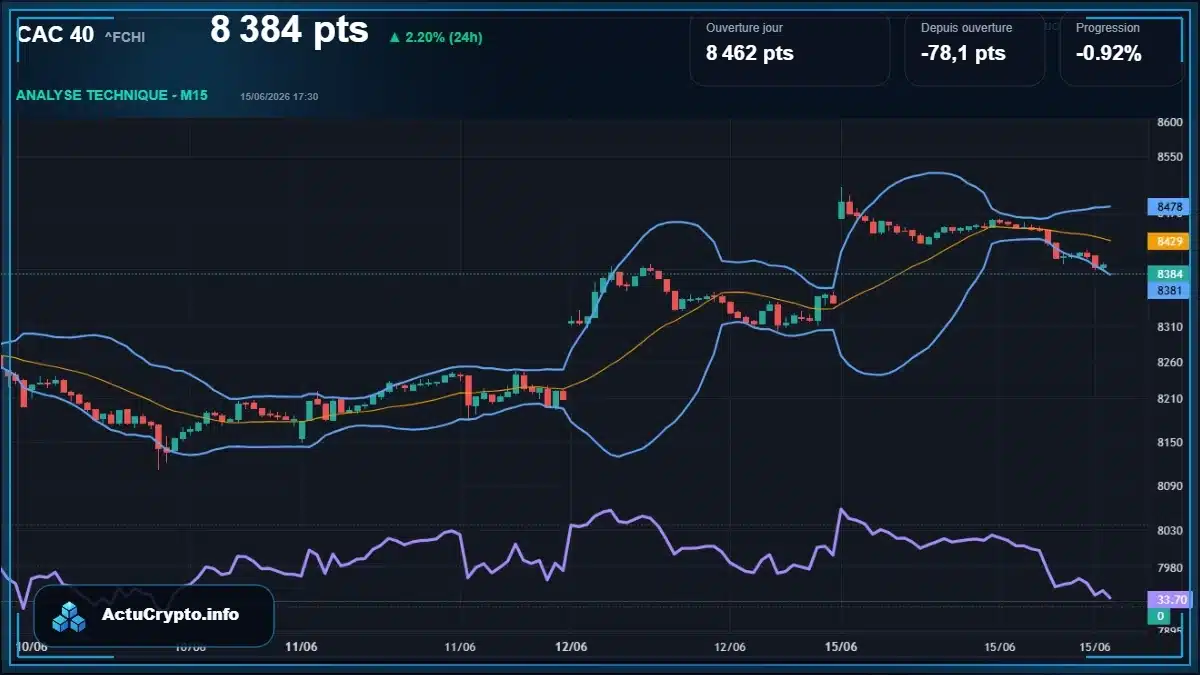Image resolution: width=1200 pixels, height=675 pixels.
Task: Click the purple 33.70 RSI value tag
Action: point(1169,599)
